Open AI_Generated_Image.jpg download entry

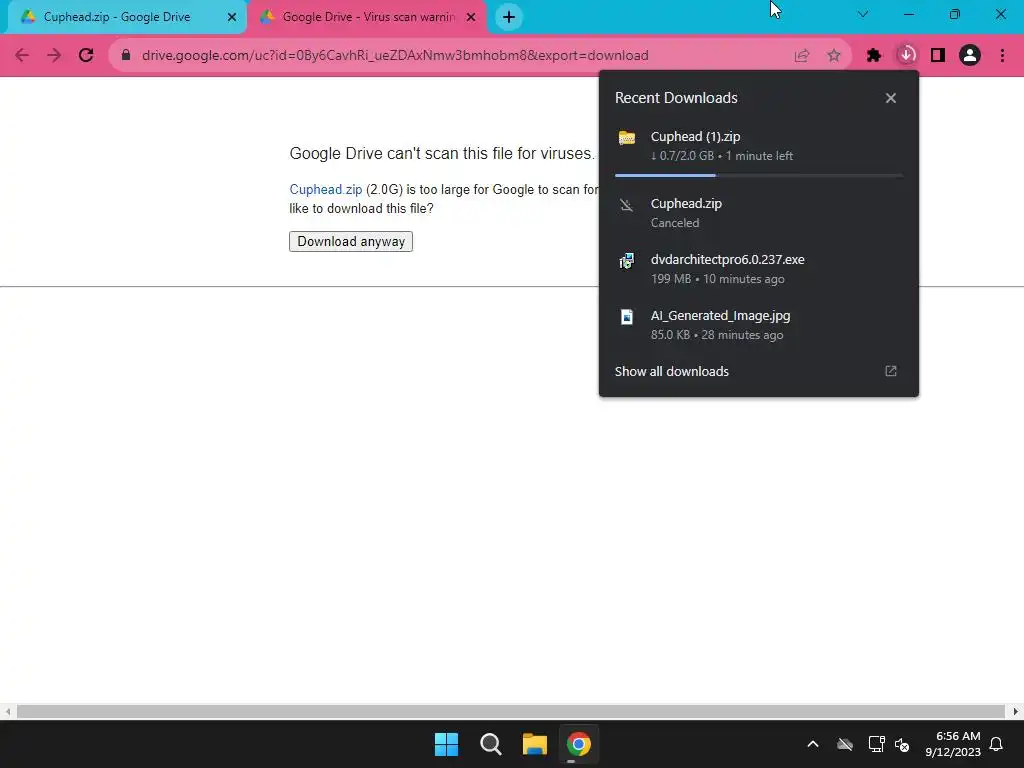759,325
